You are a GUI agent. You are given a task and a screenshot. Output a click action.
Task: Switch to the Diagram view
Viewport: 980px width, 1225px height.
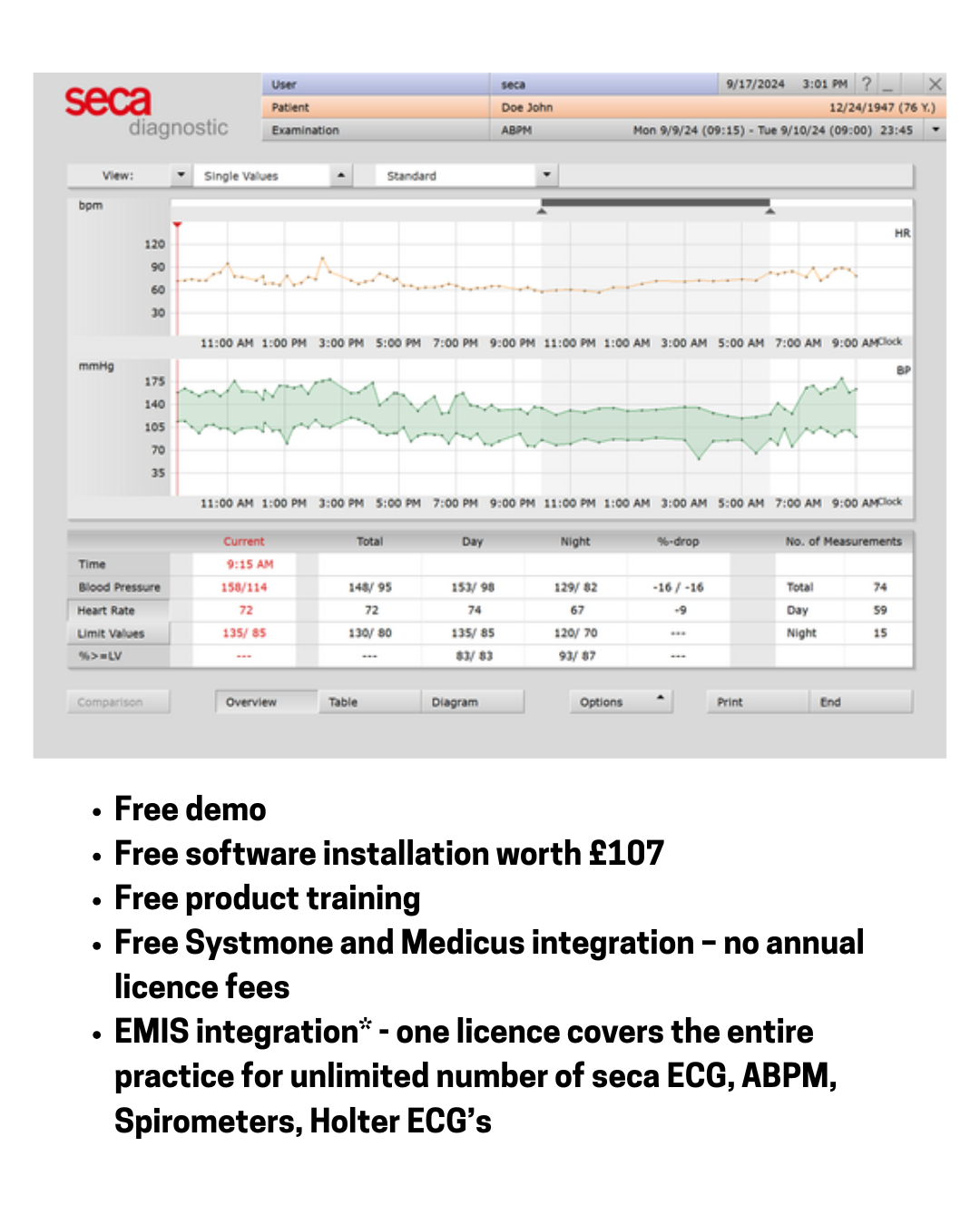pos(472,701)
